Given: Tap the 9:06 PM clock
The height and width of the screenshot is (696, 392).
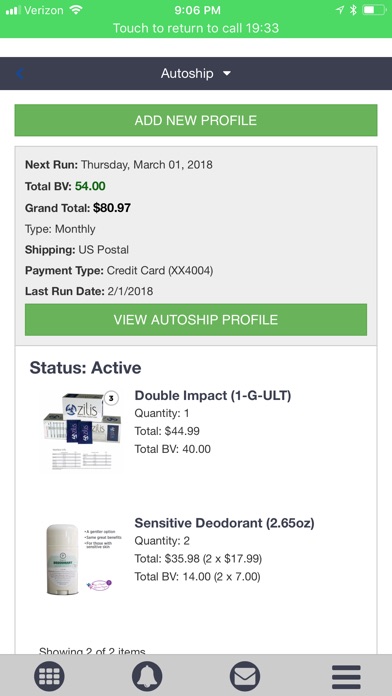Looking at the screenshot, I should click(x=197, y=10).
